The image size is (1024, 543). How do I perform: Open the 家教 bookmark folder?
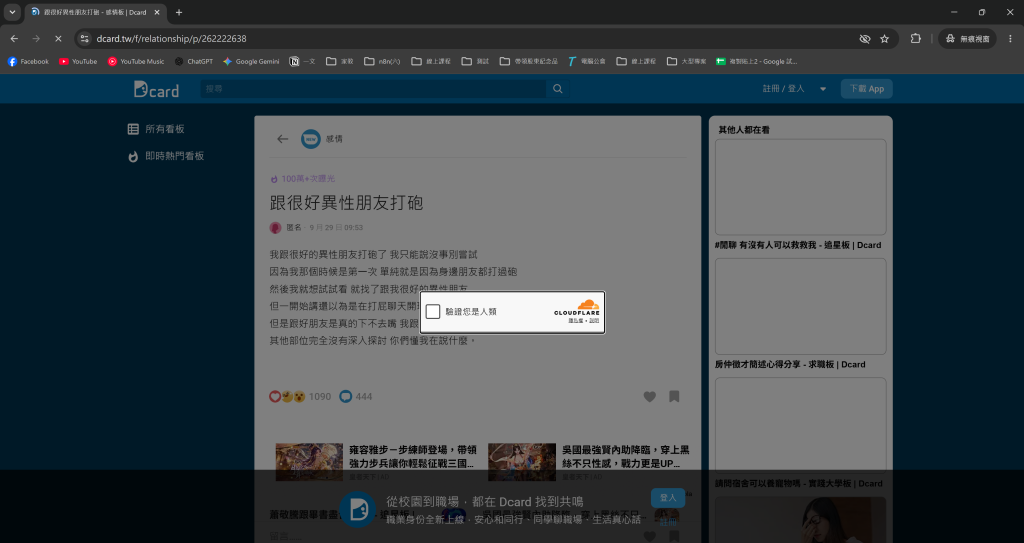tap(340, 61)
